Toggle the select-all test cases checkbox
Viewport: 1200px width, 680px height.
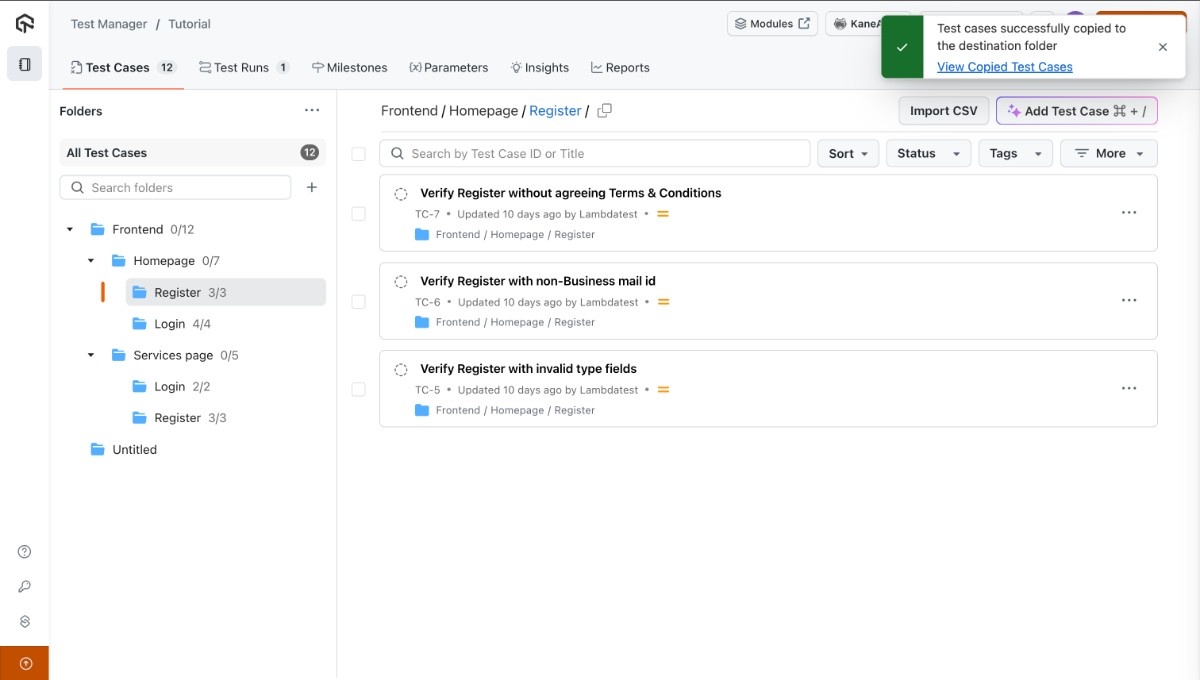tap(358, 154)
